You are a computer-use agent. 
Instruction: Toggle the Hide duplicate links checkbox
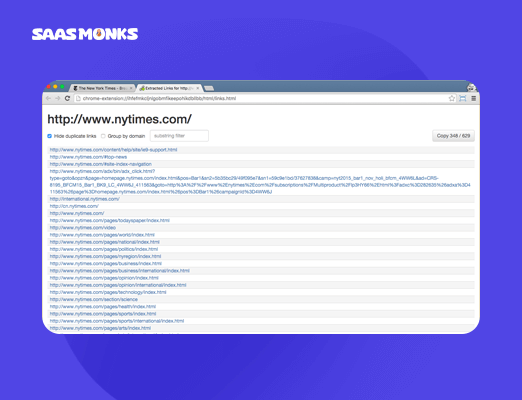pos(50,136)
